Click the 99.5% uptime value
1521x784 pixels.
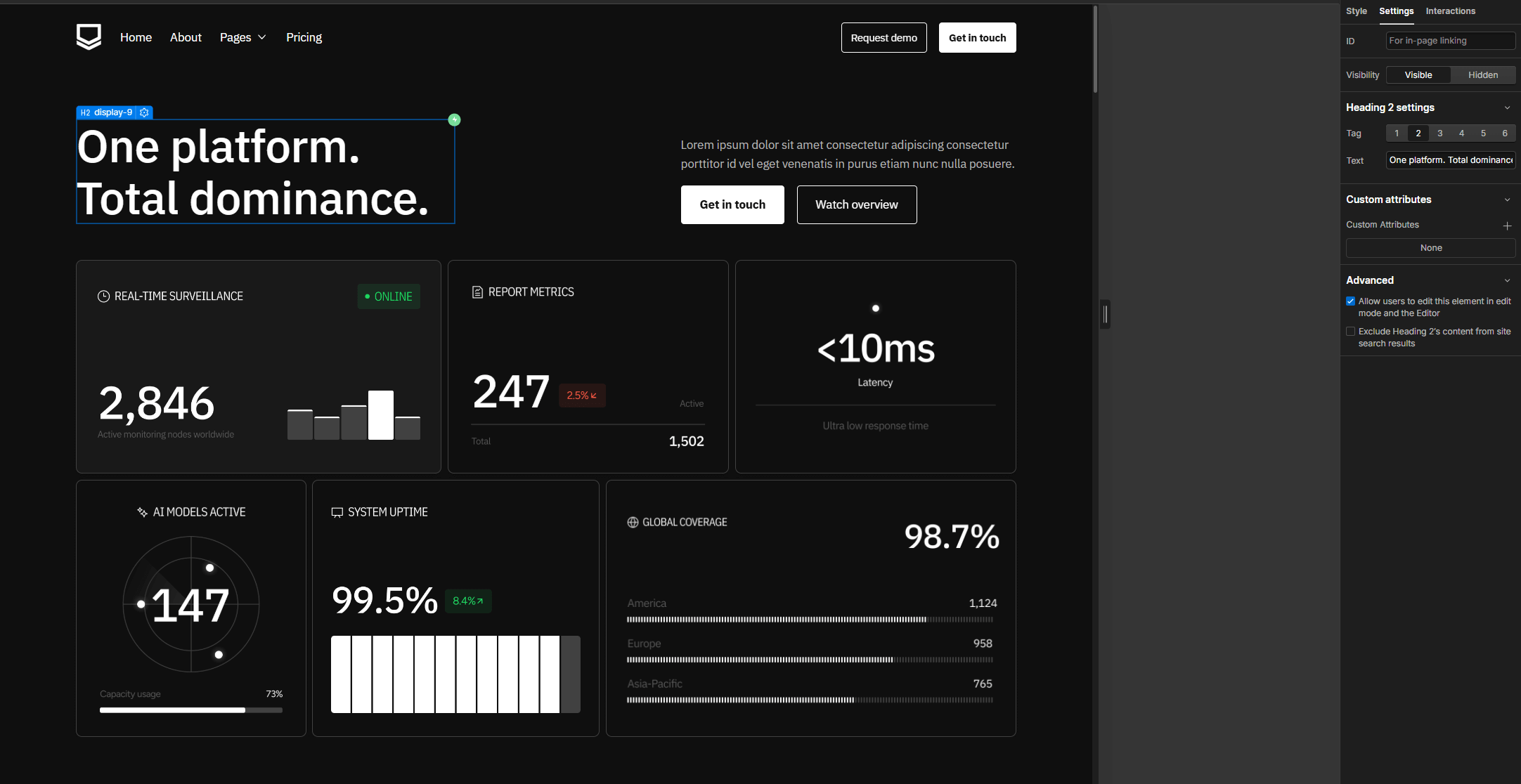[x=384, y=601]
